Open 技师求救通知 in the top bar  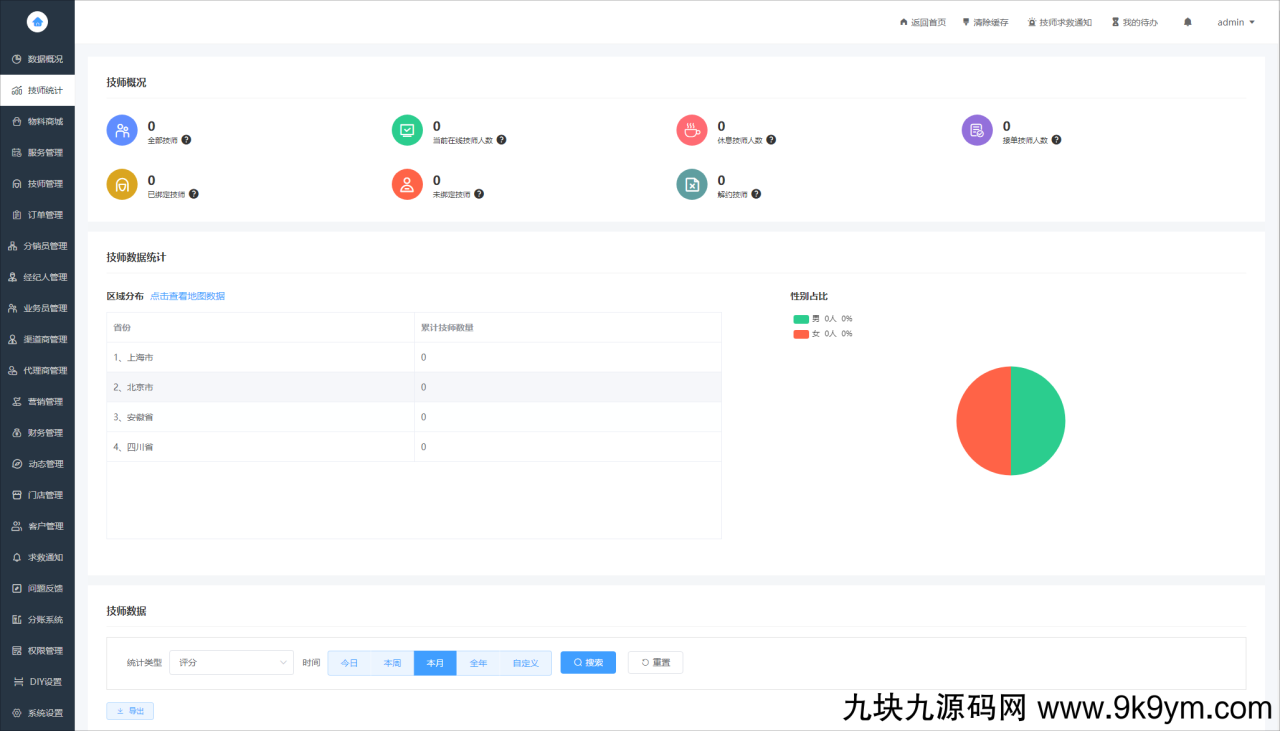coord(1060,22)
